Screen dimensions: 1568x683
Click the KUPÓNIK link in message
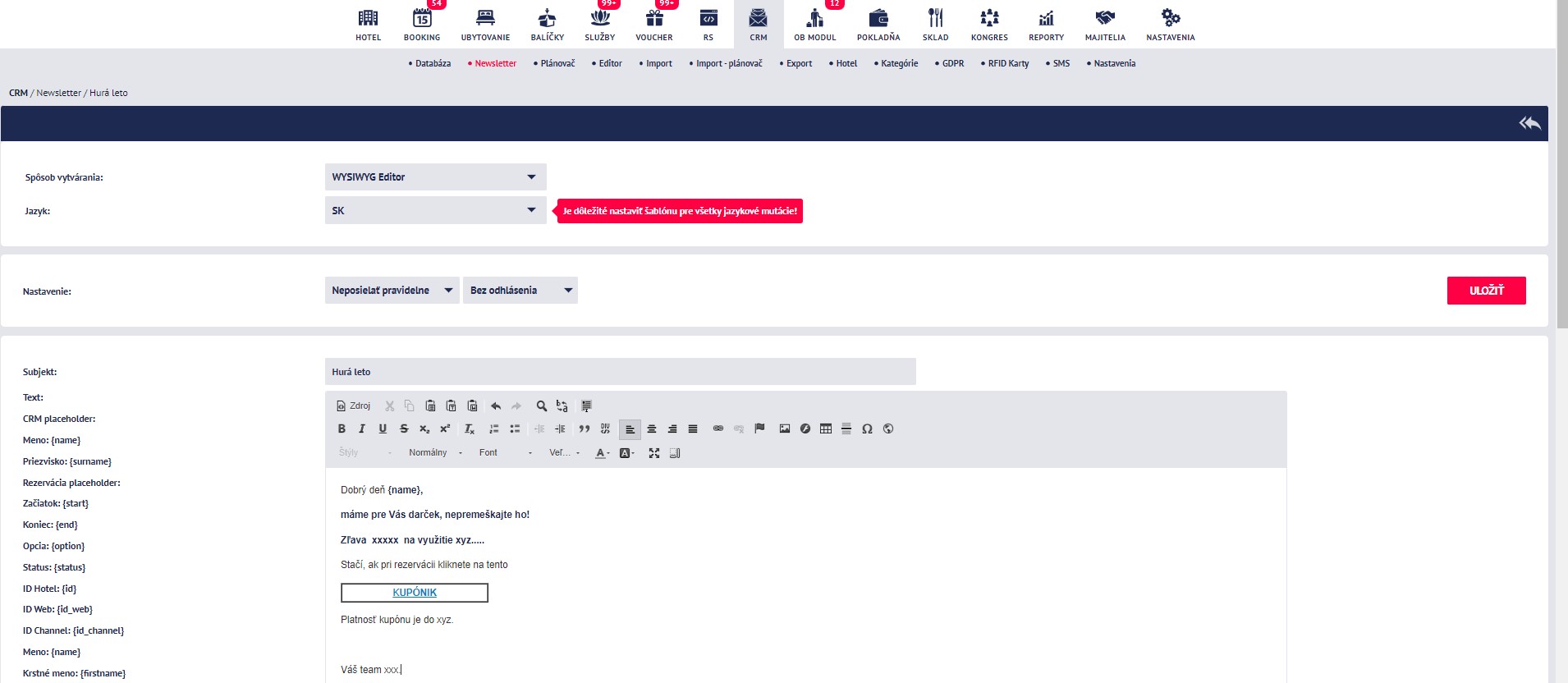[x=415, y=593]
